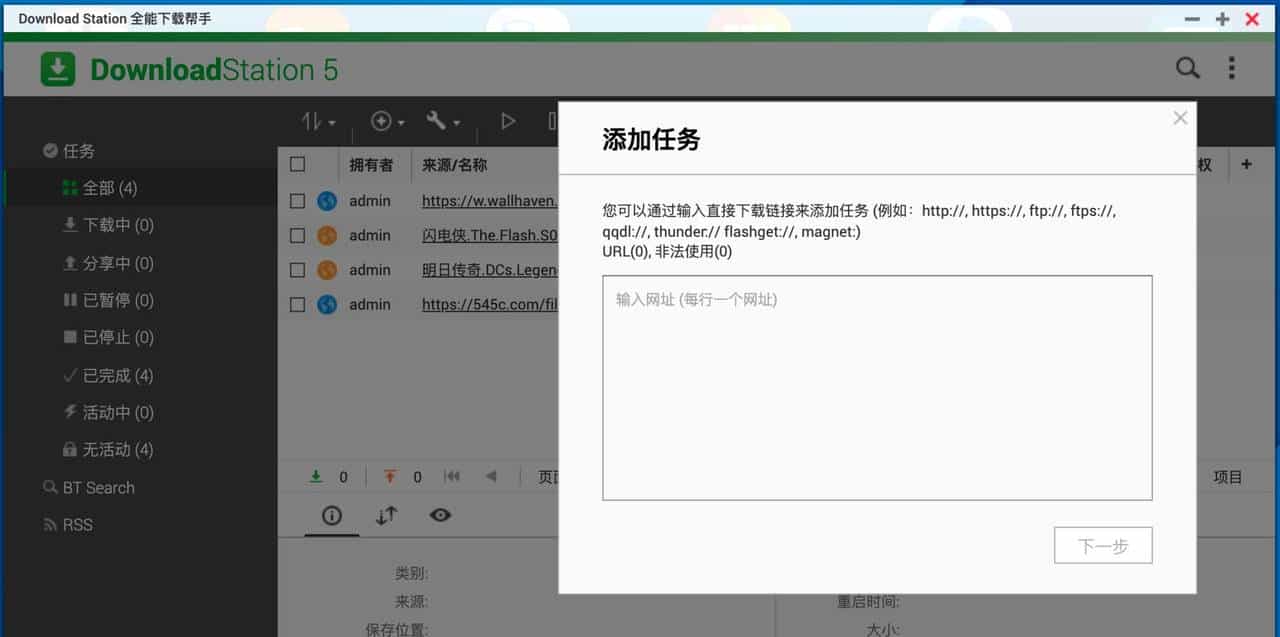
Task: Expand the sort order dropdown
Action: coord(319,121)
